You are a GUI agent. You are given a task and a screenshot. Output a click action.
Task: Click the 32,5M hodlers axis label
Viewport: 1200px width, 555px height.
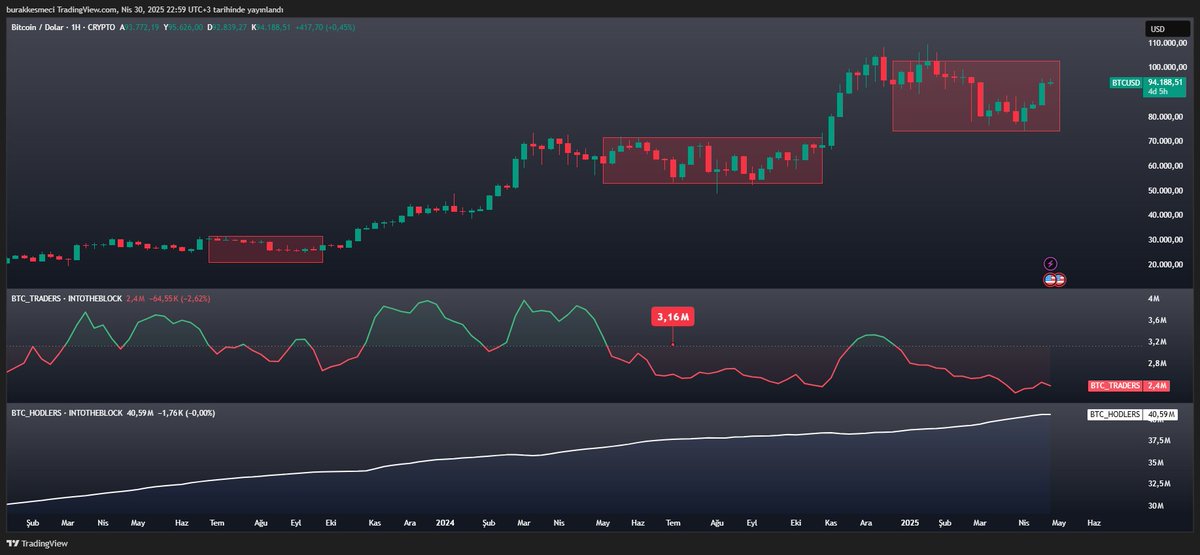[x=1158, y=484]
